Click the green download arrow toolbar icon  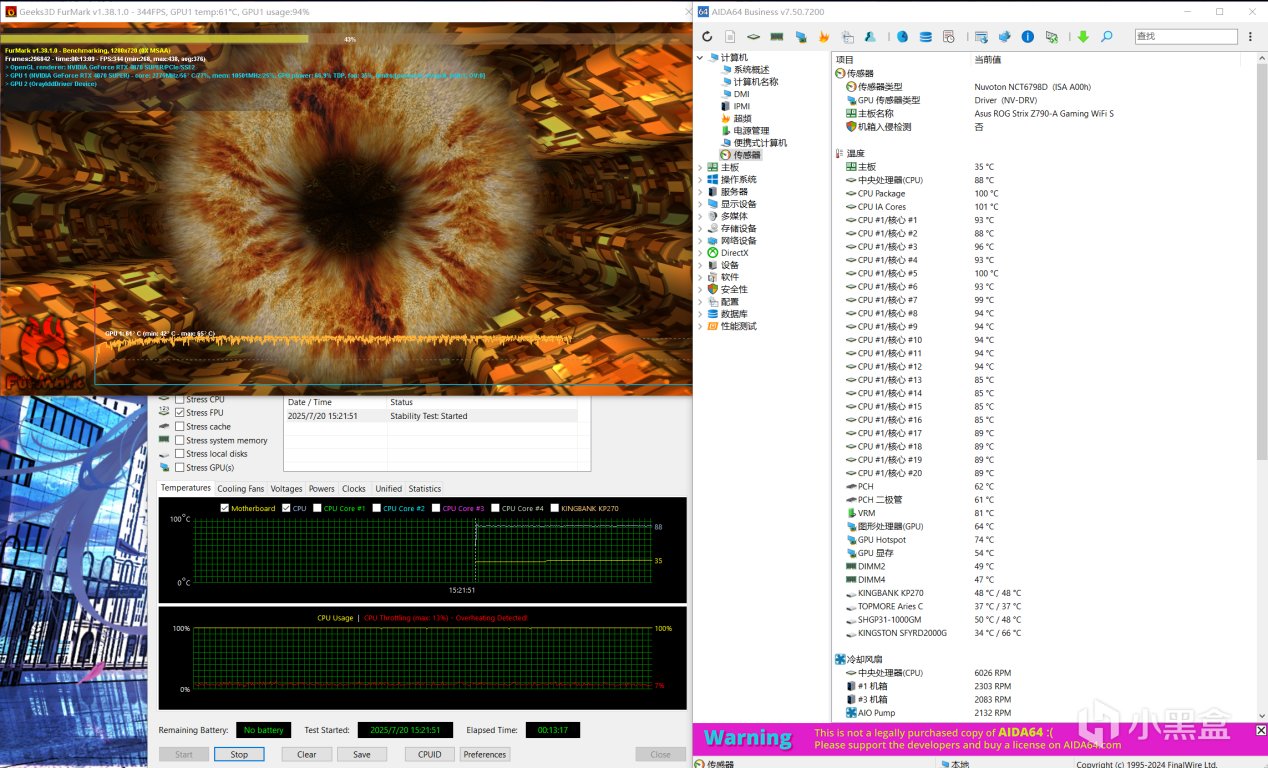coord(1083,37)
